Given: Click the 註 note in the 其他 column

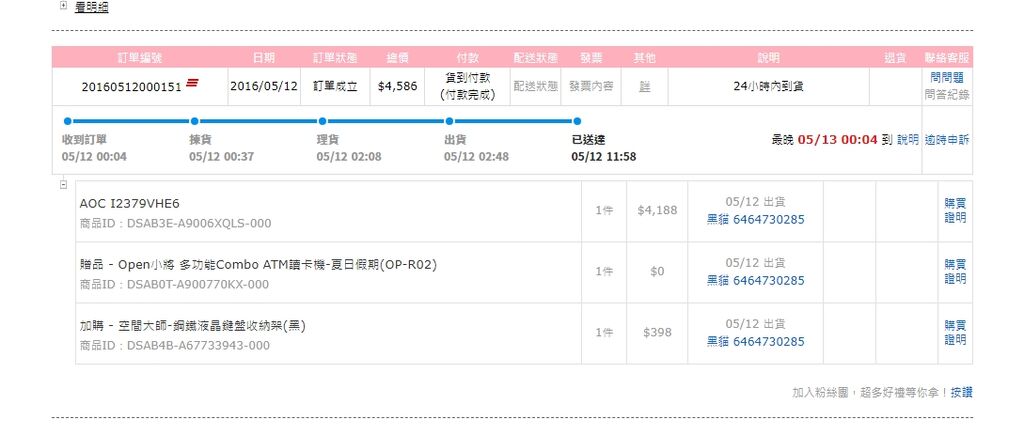Looking at the screenshot, I should (x=645, y=86).
